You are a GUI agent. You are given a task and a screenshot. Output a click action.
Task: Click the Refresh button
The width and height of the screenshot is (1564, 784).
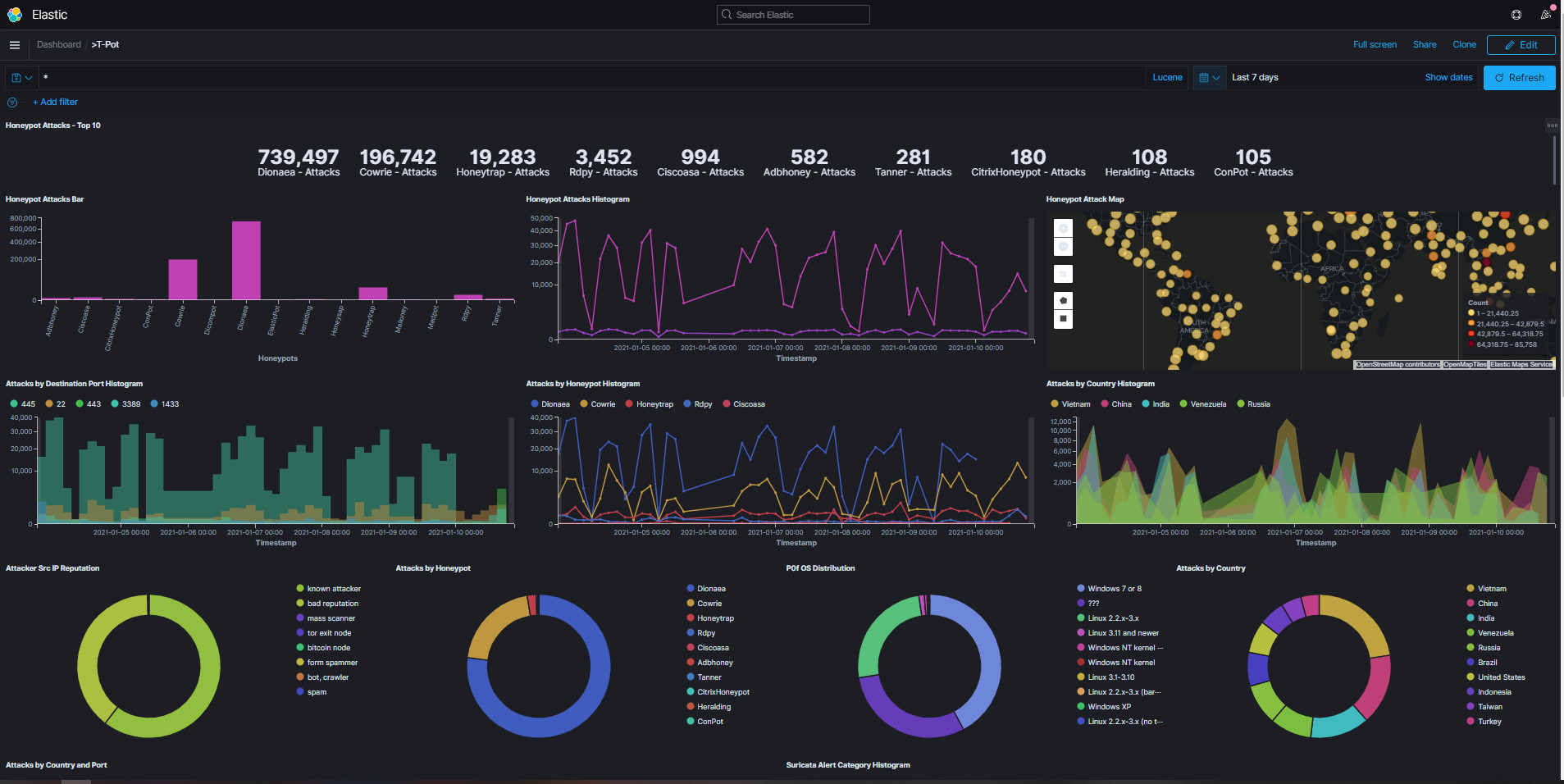pyautogui.click(x=1519, y=78)
